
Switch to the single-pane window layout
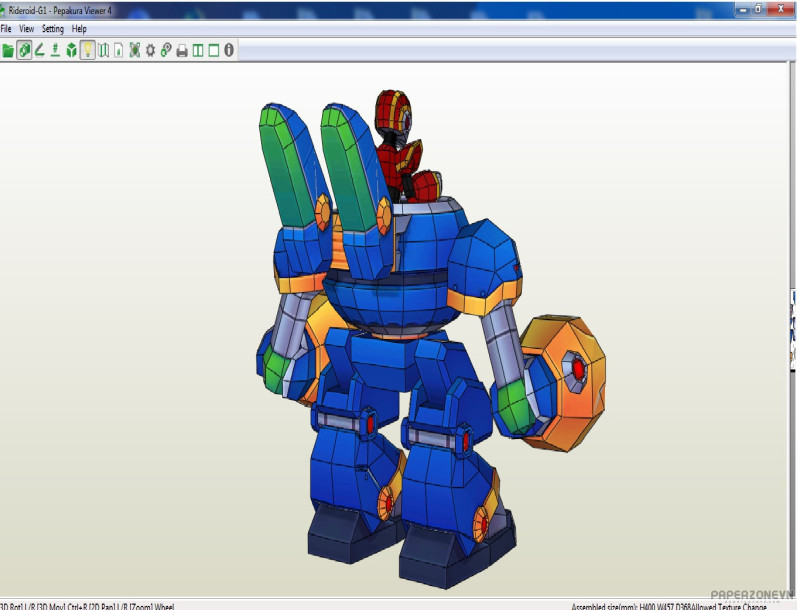pyautogui.click(x=213, y=50)
